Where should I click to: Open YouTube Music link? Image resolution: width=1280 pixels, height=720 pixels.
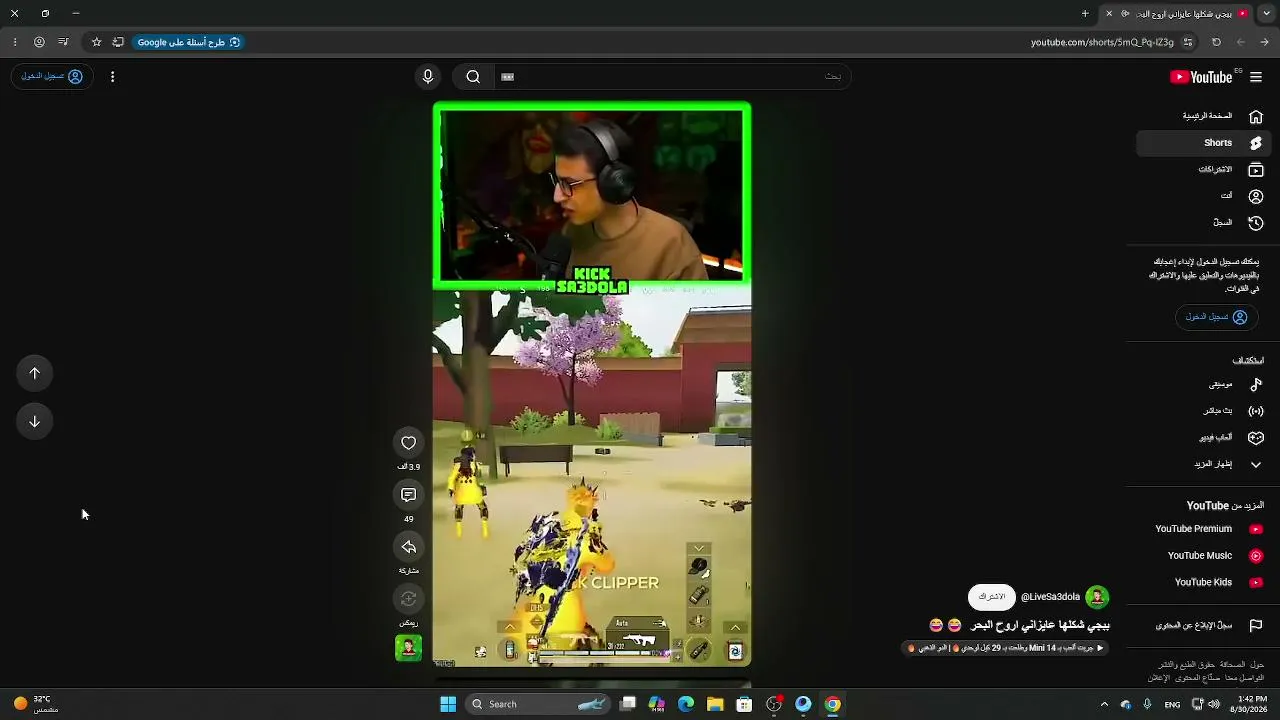coord(1204,556)
